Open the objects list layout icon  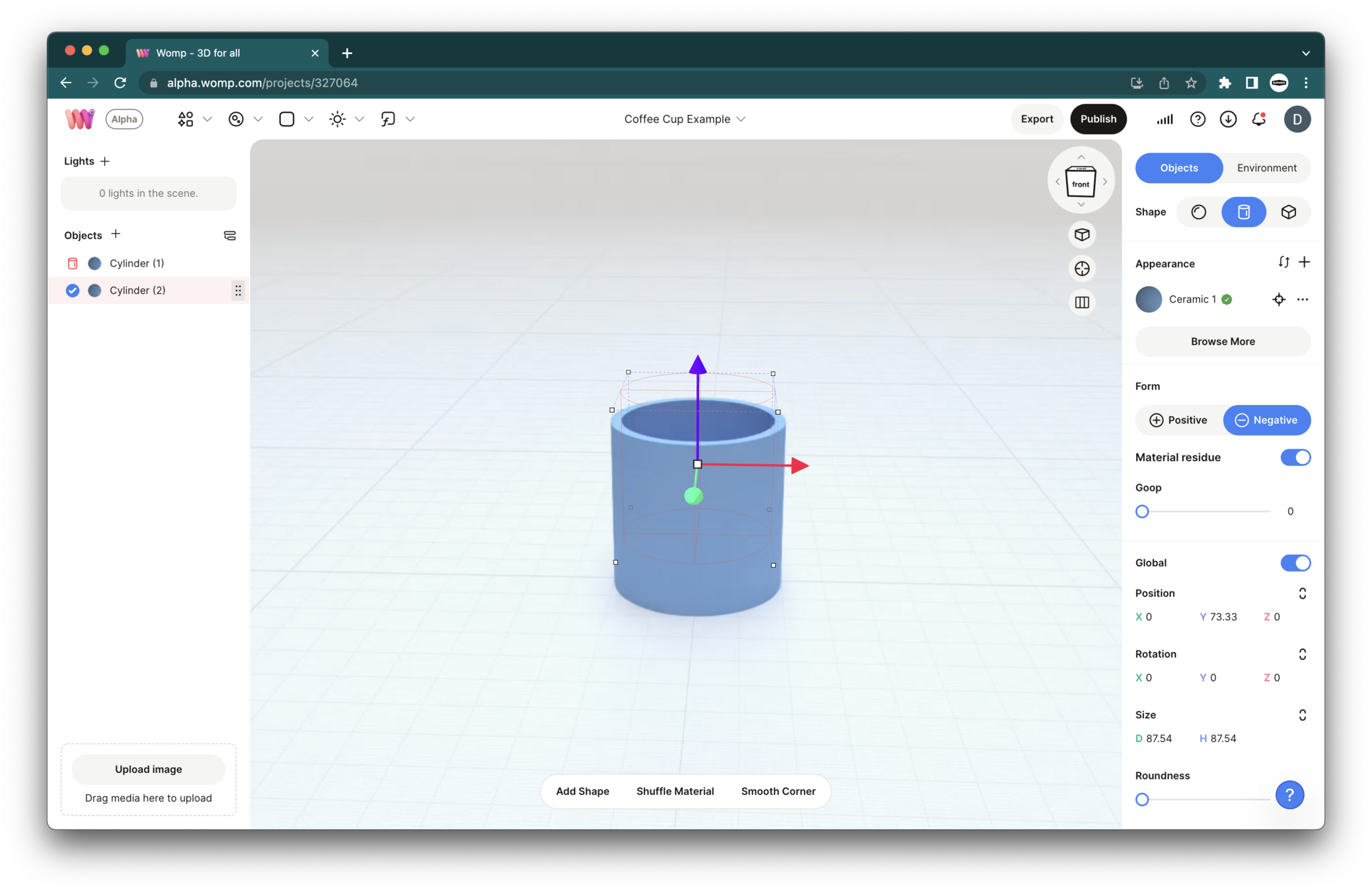tap(229, 235)
